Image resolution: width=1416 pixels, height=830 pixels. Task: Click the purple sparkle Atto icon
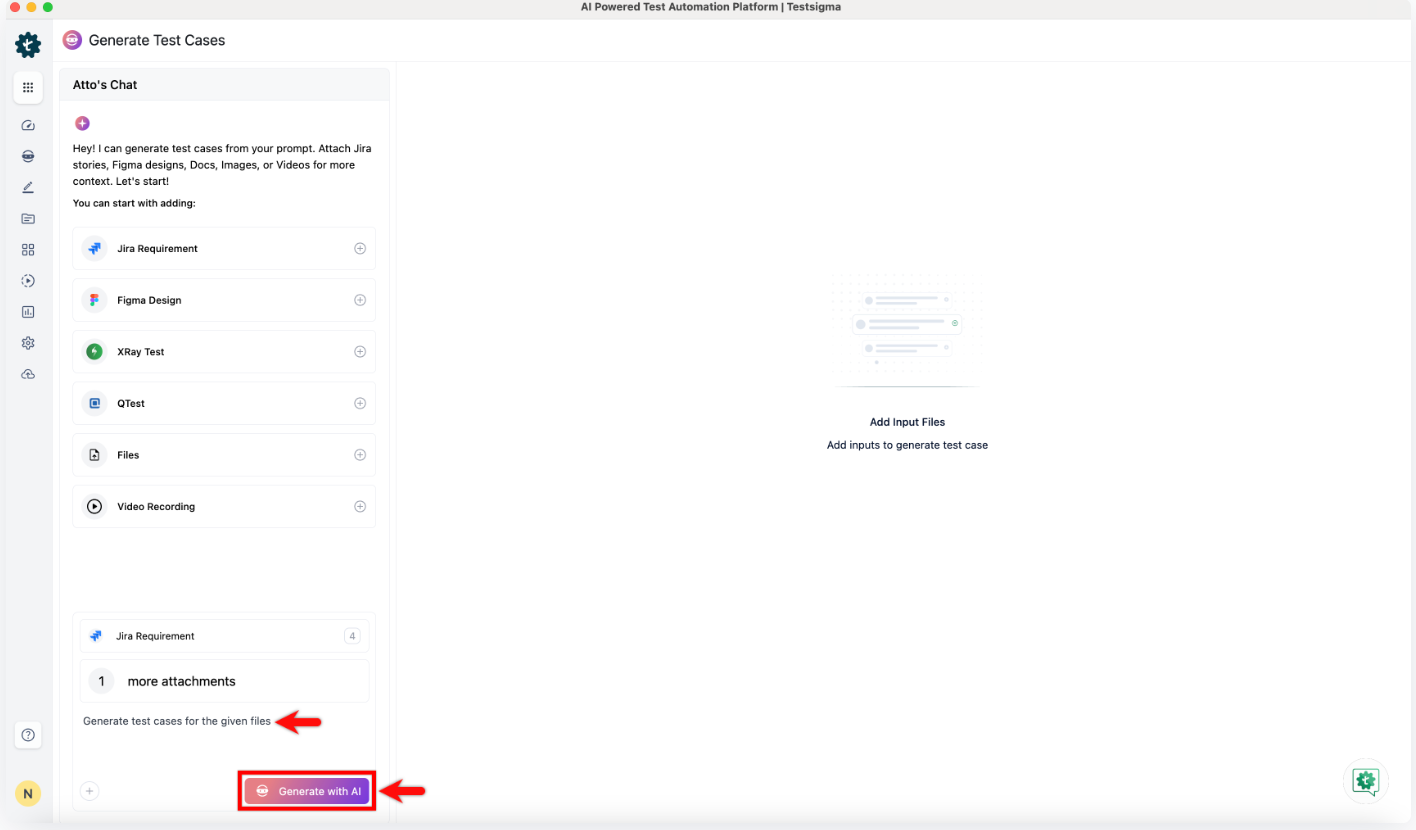[82, 124]
